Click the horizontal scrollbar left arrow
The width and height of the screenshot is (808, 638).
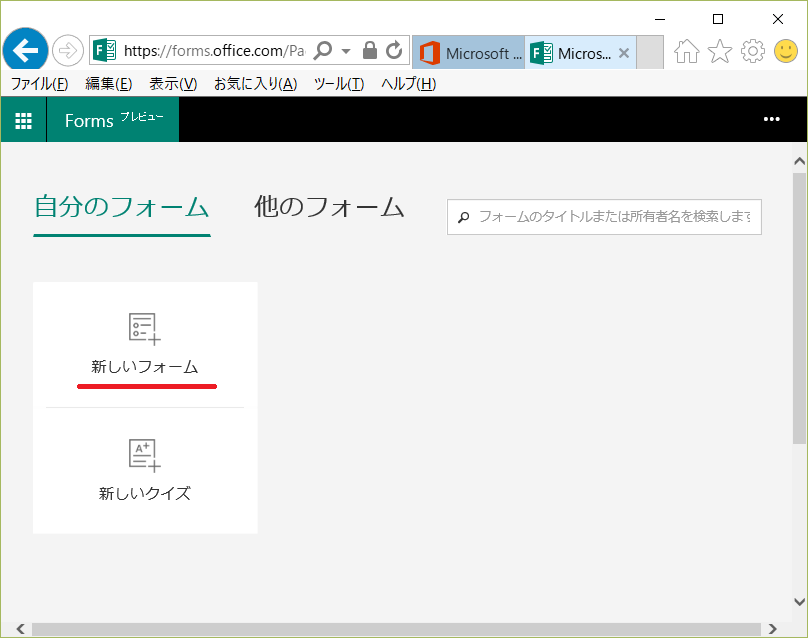pos(20,629)
